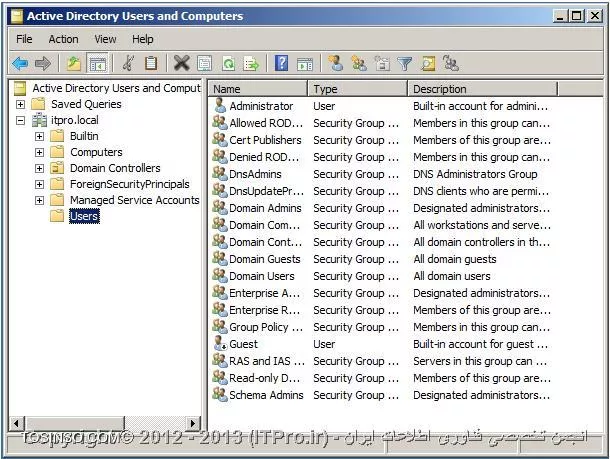Click right arrow of tree scrollbar
Screen dimensions: 610x459
tap(193, 423)
